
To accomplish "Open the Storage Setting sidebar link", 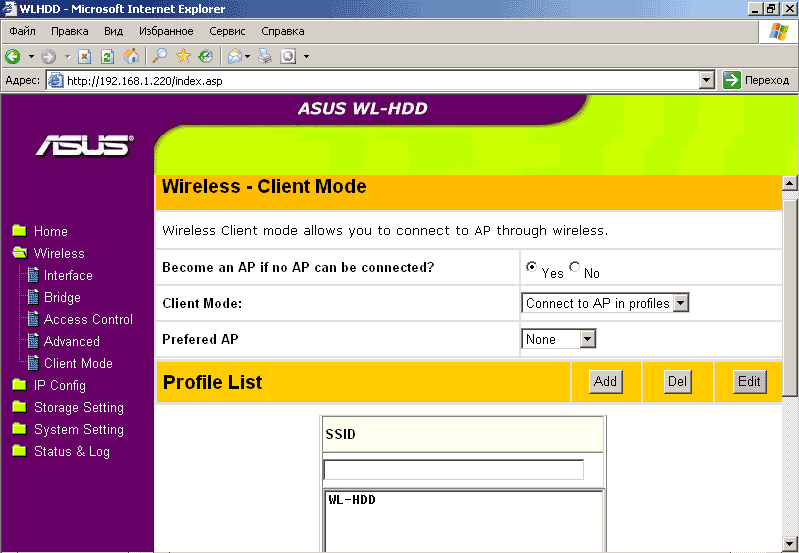I will (x=79, y=408).
